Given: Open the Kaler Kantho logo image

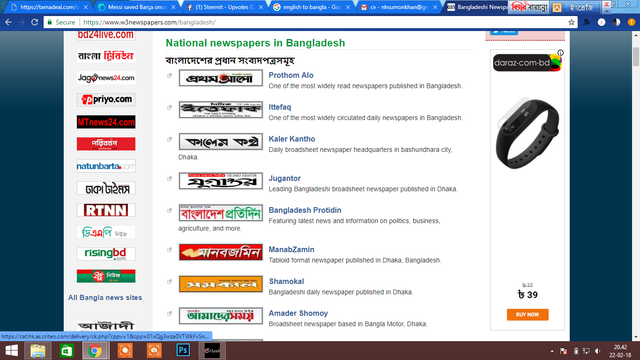Looking at the screenshot, I should tap(220, 142).
